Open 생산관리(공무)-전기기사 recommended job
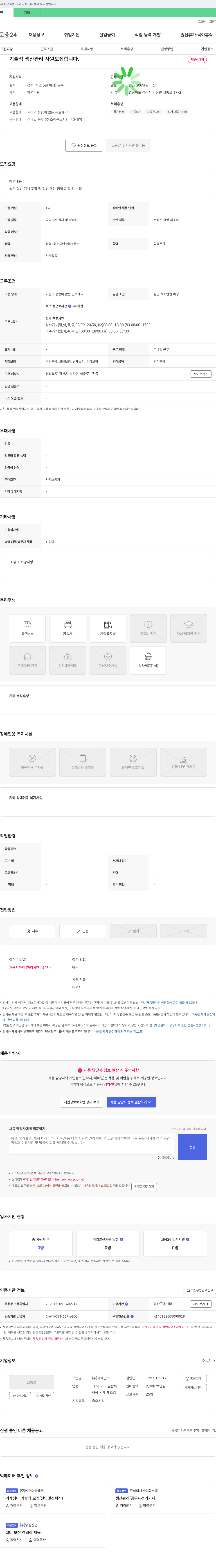 135,1498
